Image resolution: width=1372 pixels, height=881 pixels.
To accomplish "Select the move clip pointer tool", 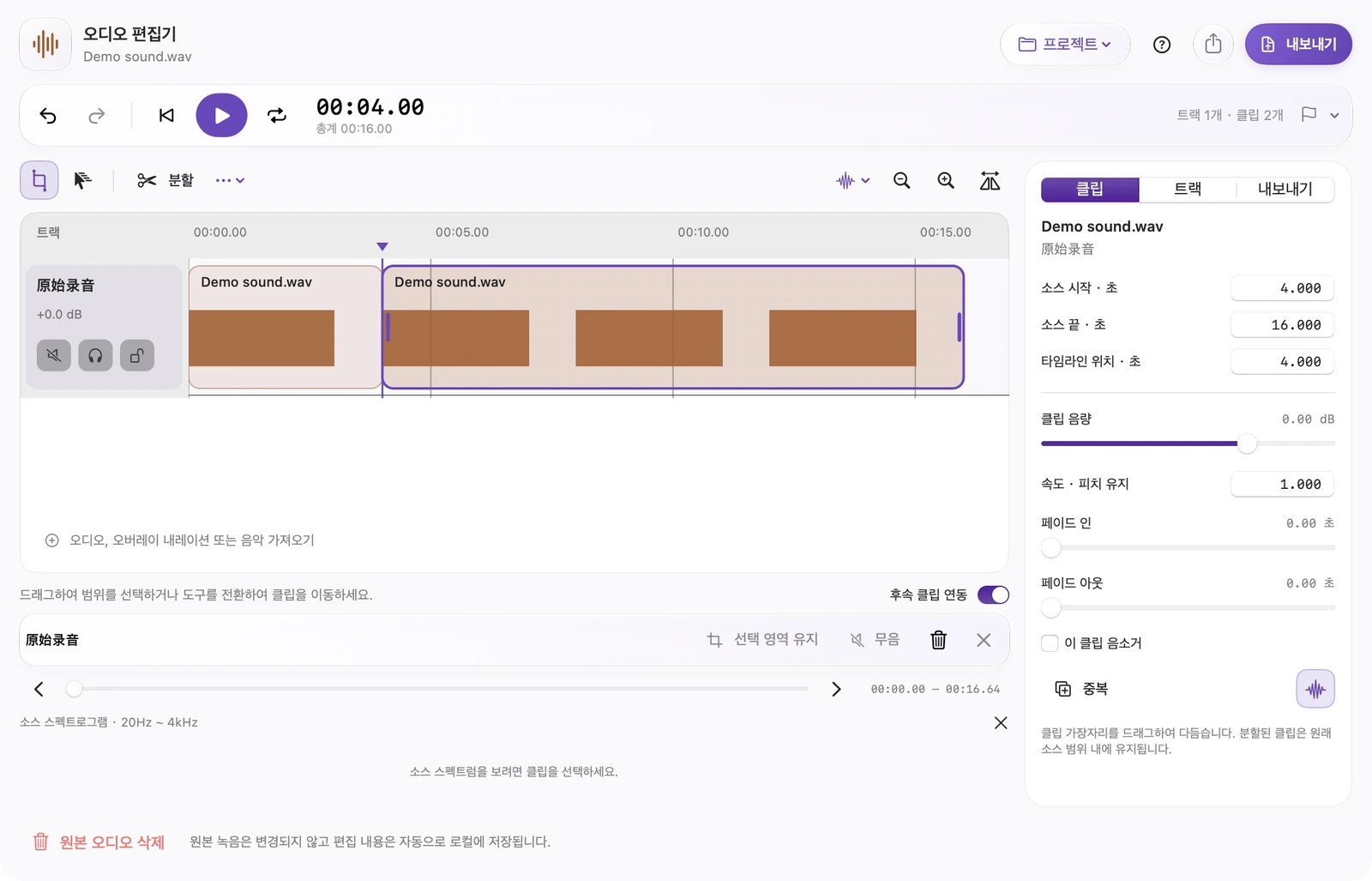I will pyautogui.click(x=82, y=180).
